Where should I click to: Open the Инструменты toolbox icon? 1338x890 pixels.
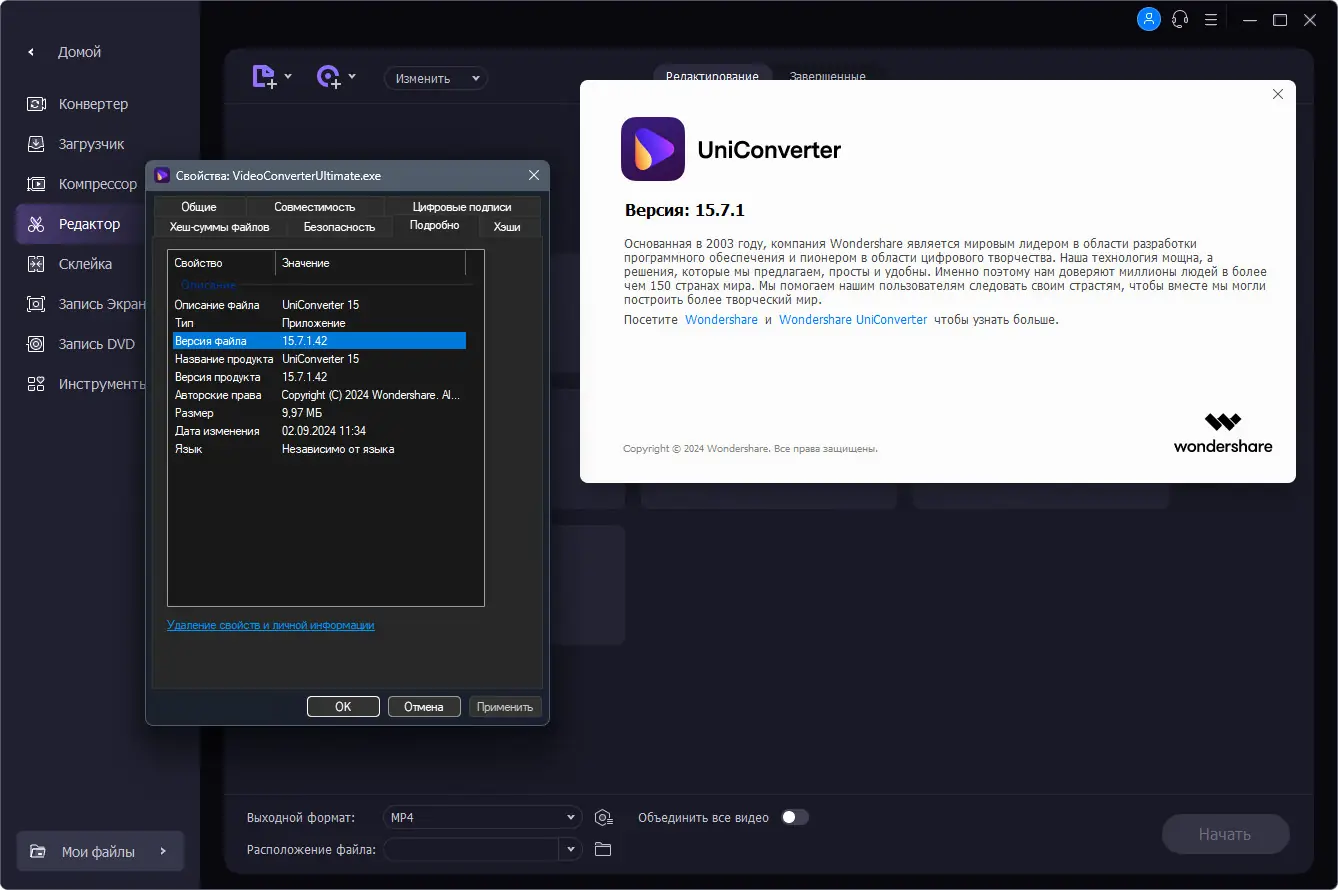36,384
